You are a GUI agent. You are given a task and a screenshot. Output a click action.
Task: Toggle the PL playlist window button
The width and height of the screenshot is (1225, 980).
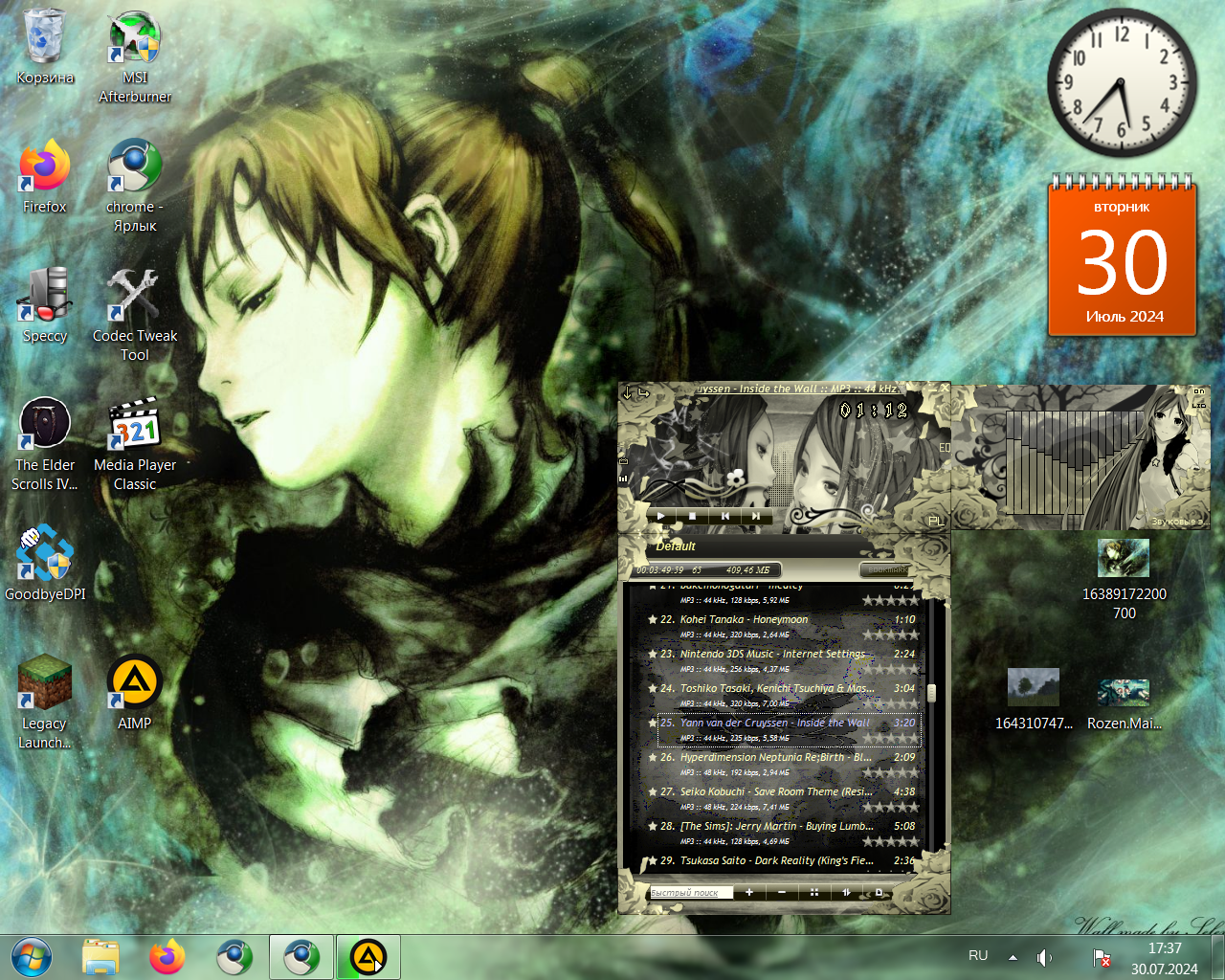point(935,520)
